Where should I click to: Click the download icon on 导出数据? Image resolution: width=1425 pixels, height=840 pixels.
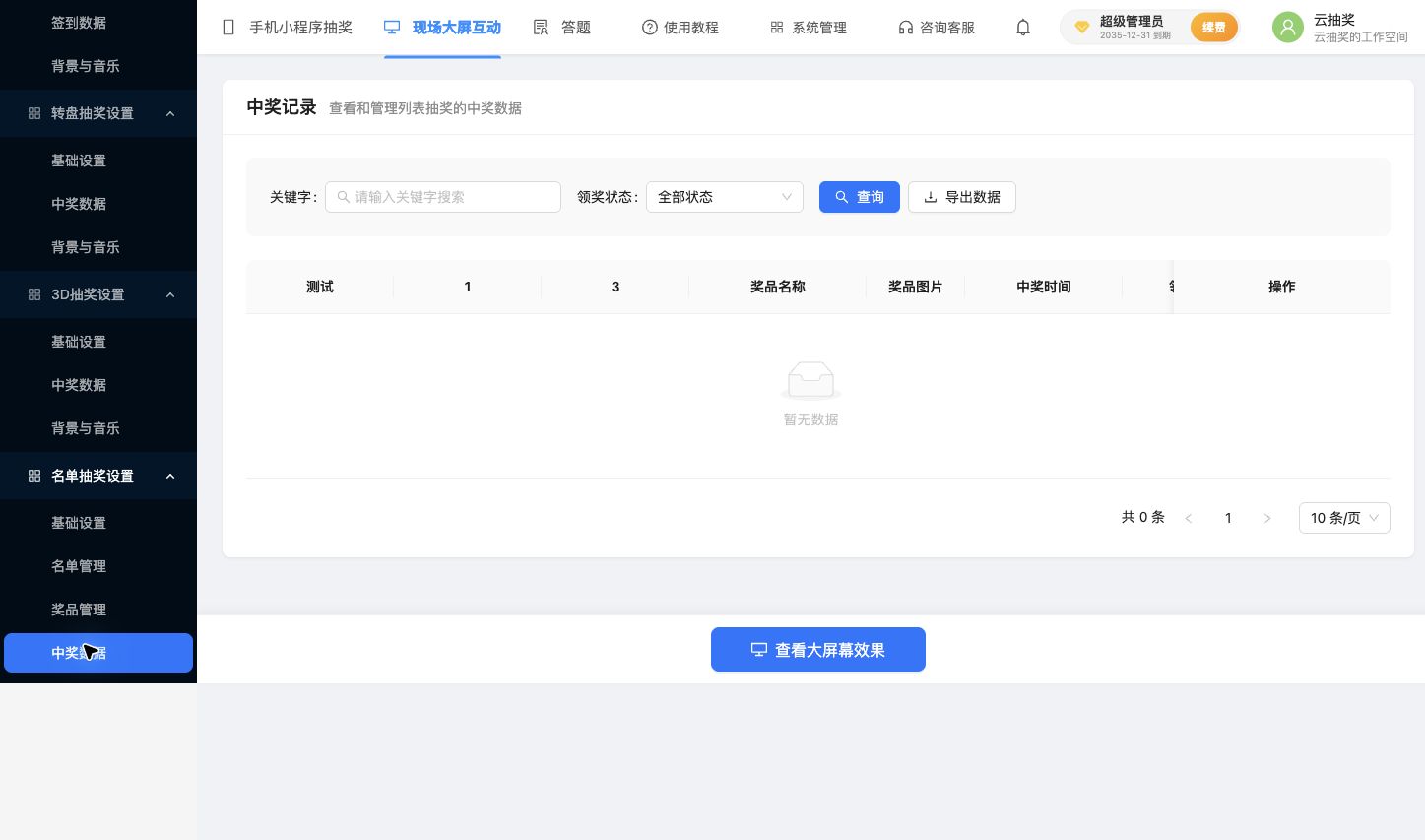[x=931, y=197]
